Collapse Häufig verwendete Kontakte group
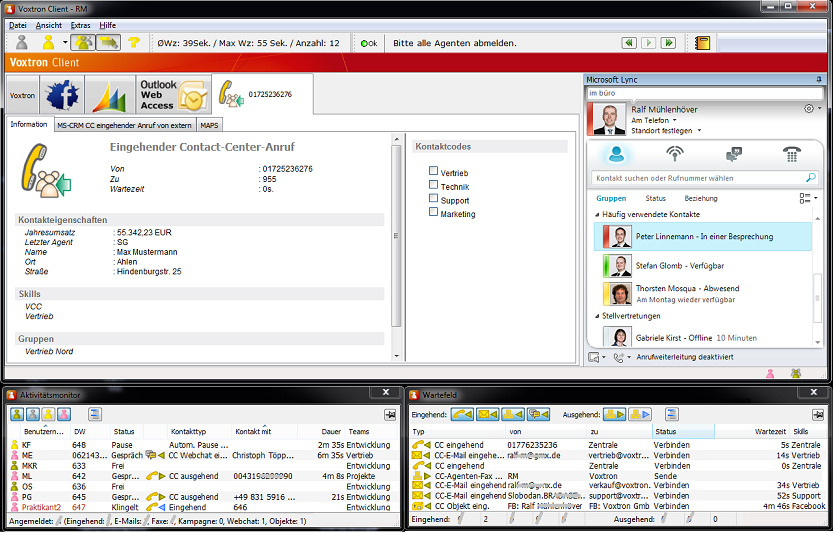The image size is (835, 533). [597, 215]
